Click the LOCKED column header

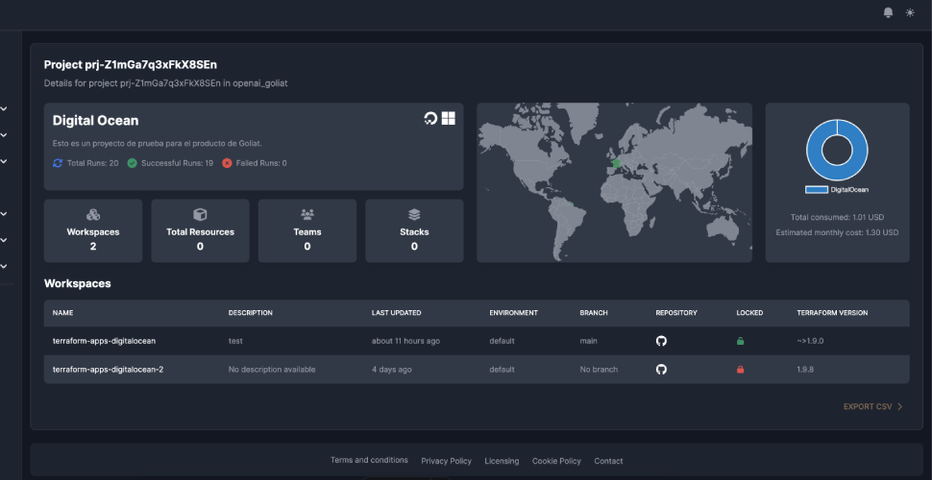[750, 313]
